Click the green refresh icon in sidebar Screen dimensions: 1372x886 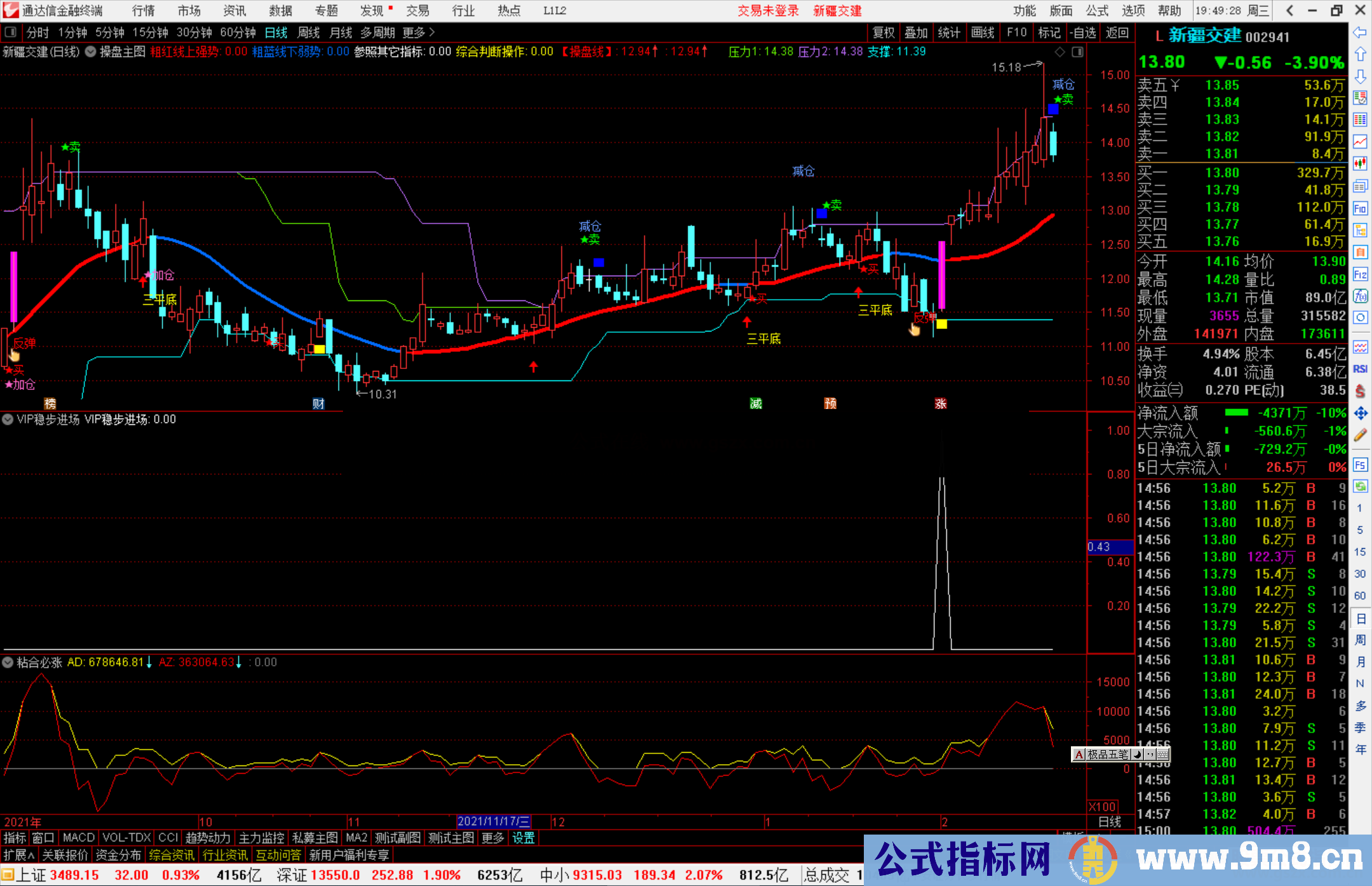1360,487
